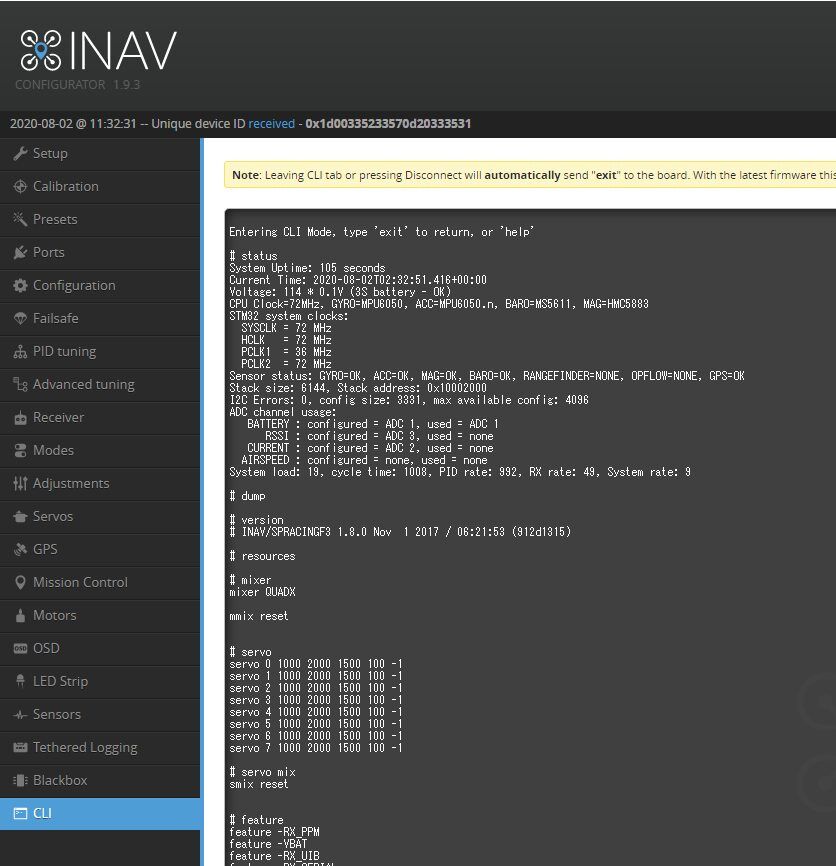This screenshot has width=836, height=866.
Task: Open the Configuration tab
Action: [100, 286]
